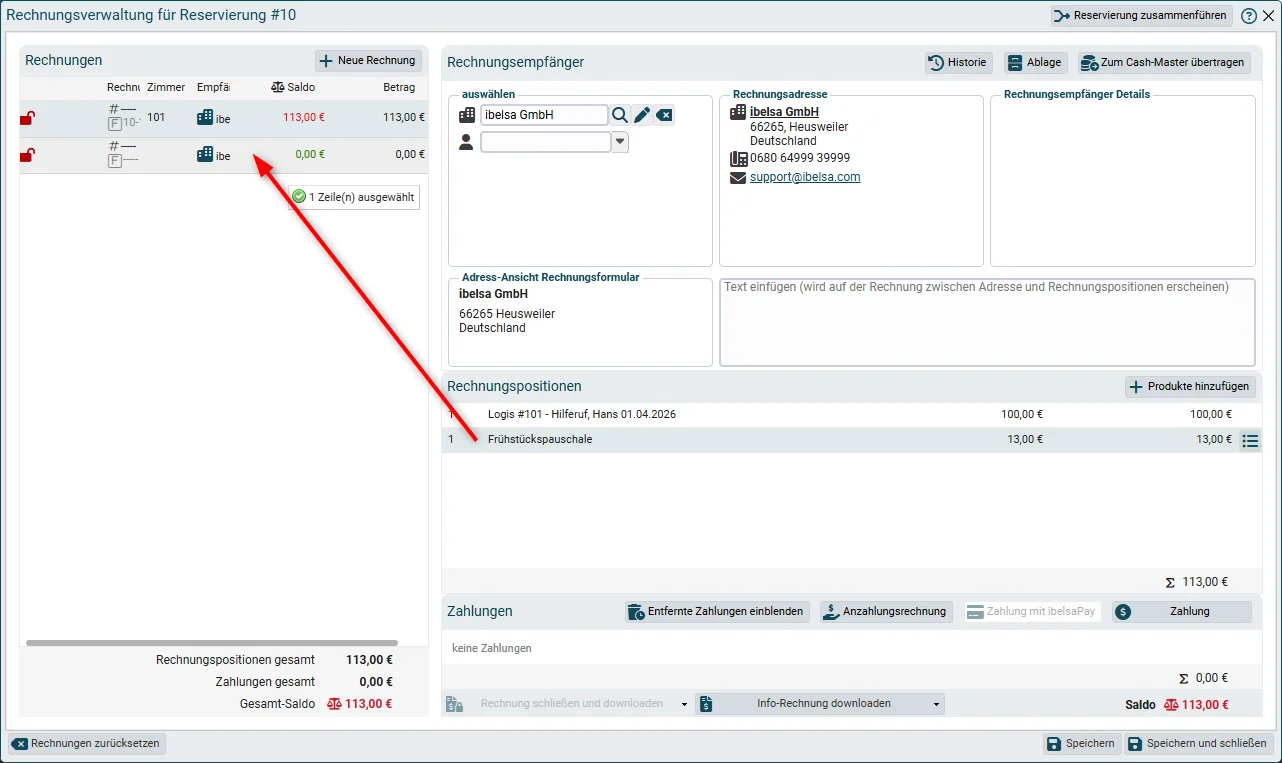The height and width of the screenshot is (763, 1282).
Task: Click the Zahlung payment button
Action: tap(1182, 612)
